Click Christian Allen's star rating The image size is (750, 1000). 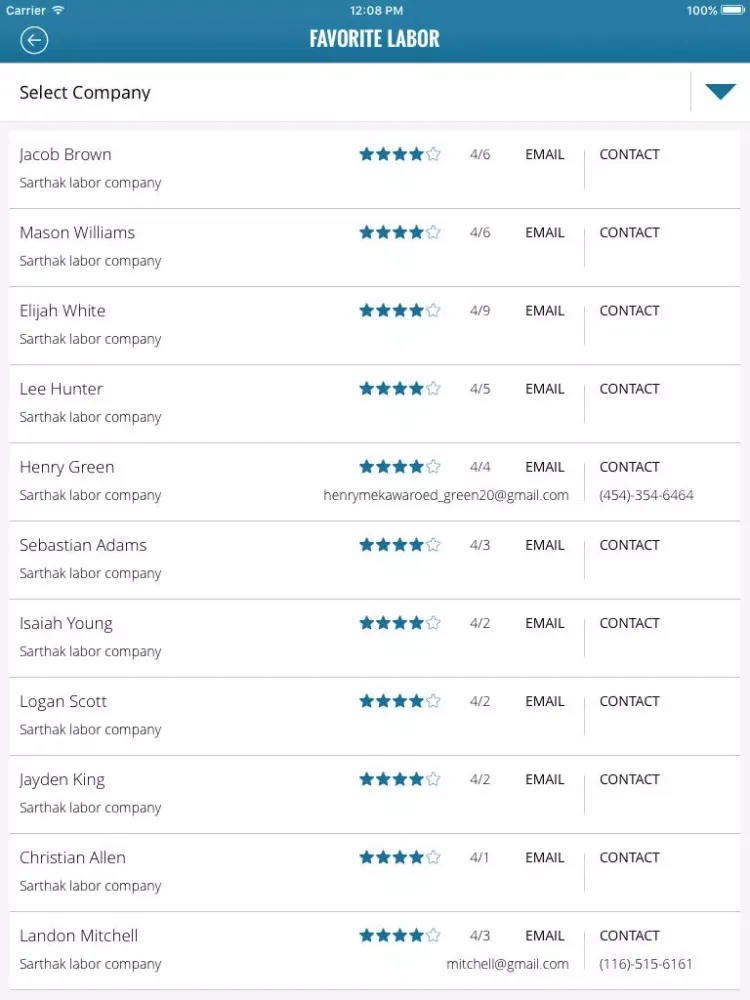tap(400, 857)
